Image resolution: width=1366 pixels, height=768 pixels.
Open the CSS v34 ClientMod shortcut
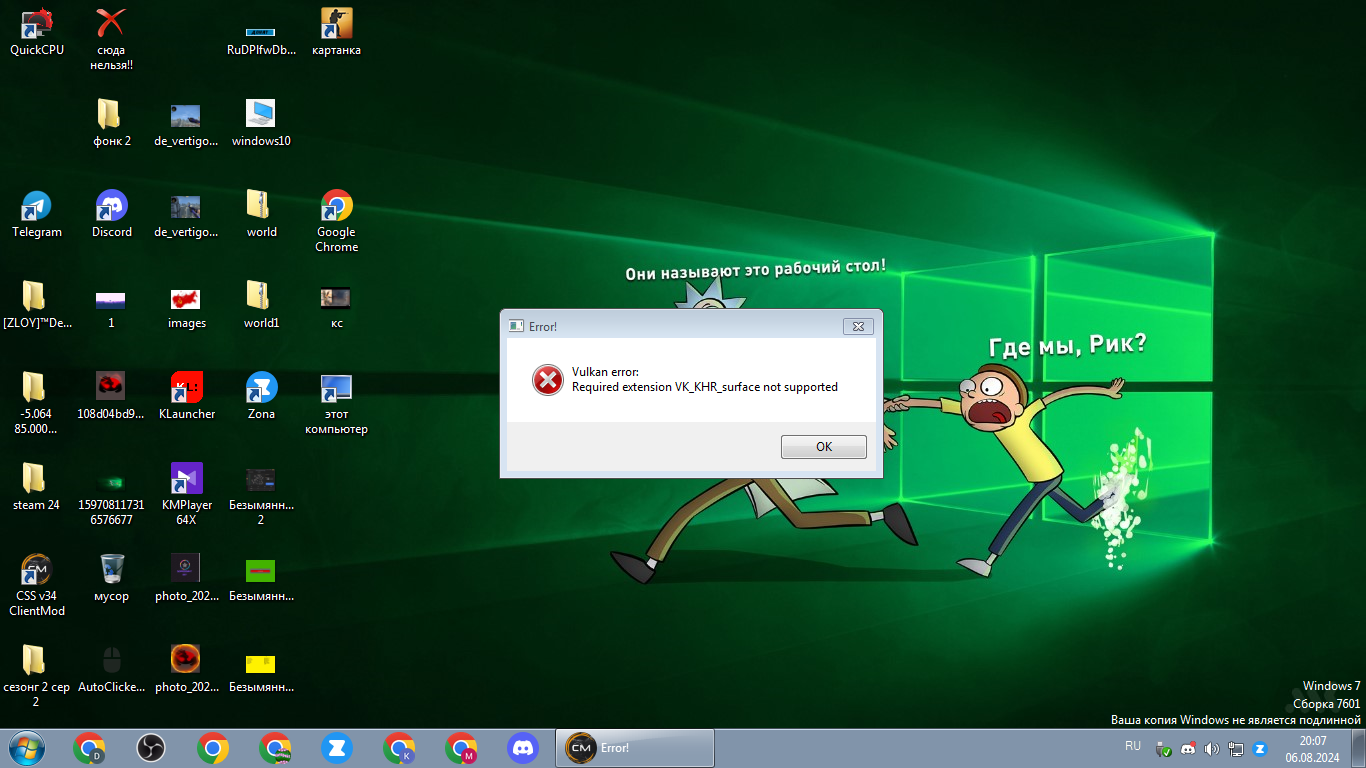point(36,571)
